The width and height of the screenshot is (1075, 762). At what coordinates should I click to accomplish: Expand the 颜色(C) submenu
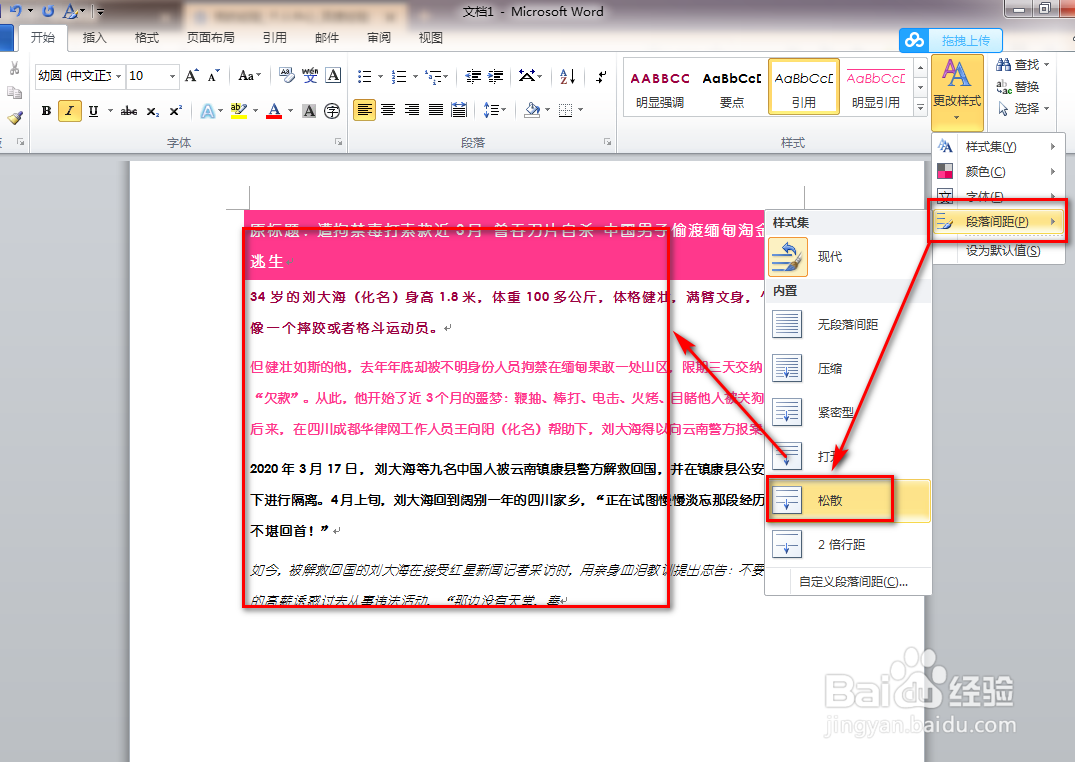[x=998, y=171]
